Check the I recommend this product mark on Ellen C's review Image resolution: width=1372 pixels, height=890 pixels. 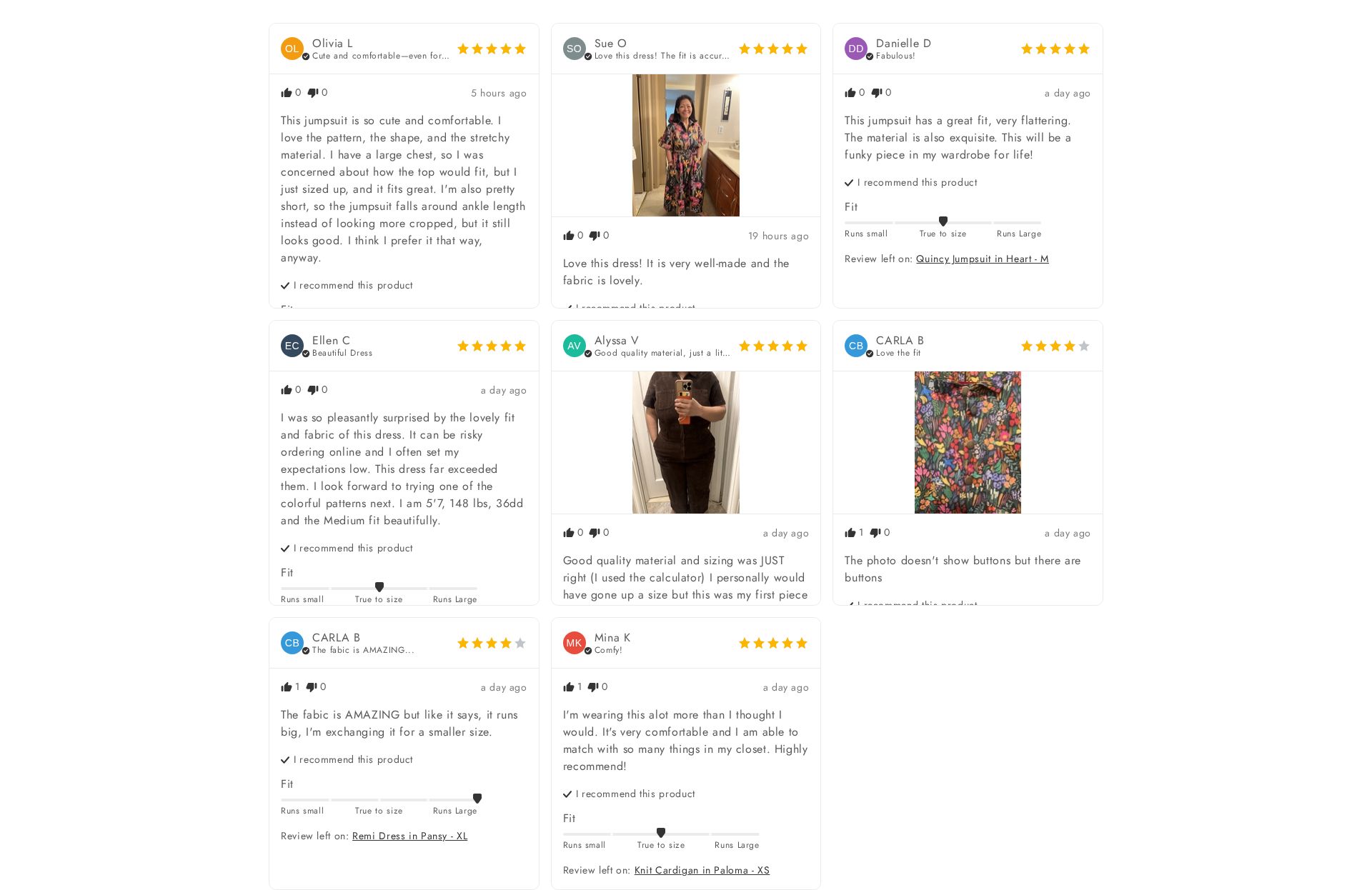[x=285, y=548]
